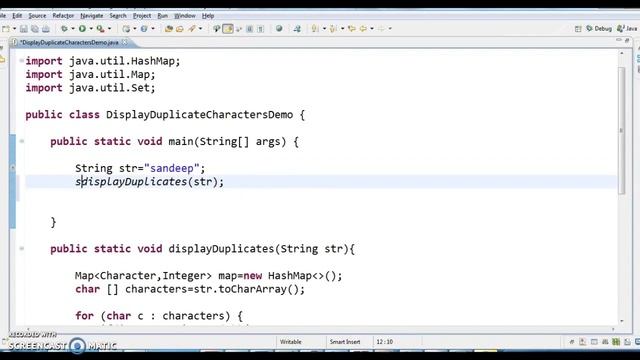Toggle Word Wrap icon in toolbar
Screen dimensions: 640x360
239,29
